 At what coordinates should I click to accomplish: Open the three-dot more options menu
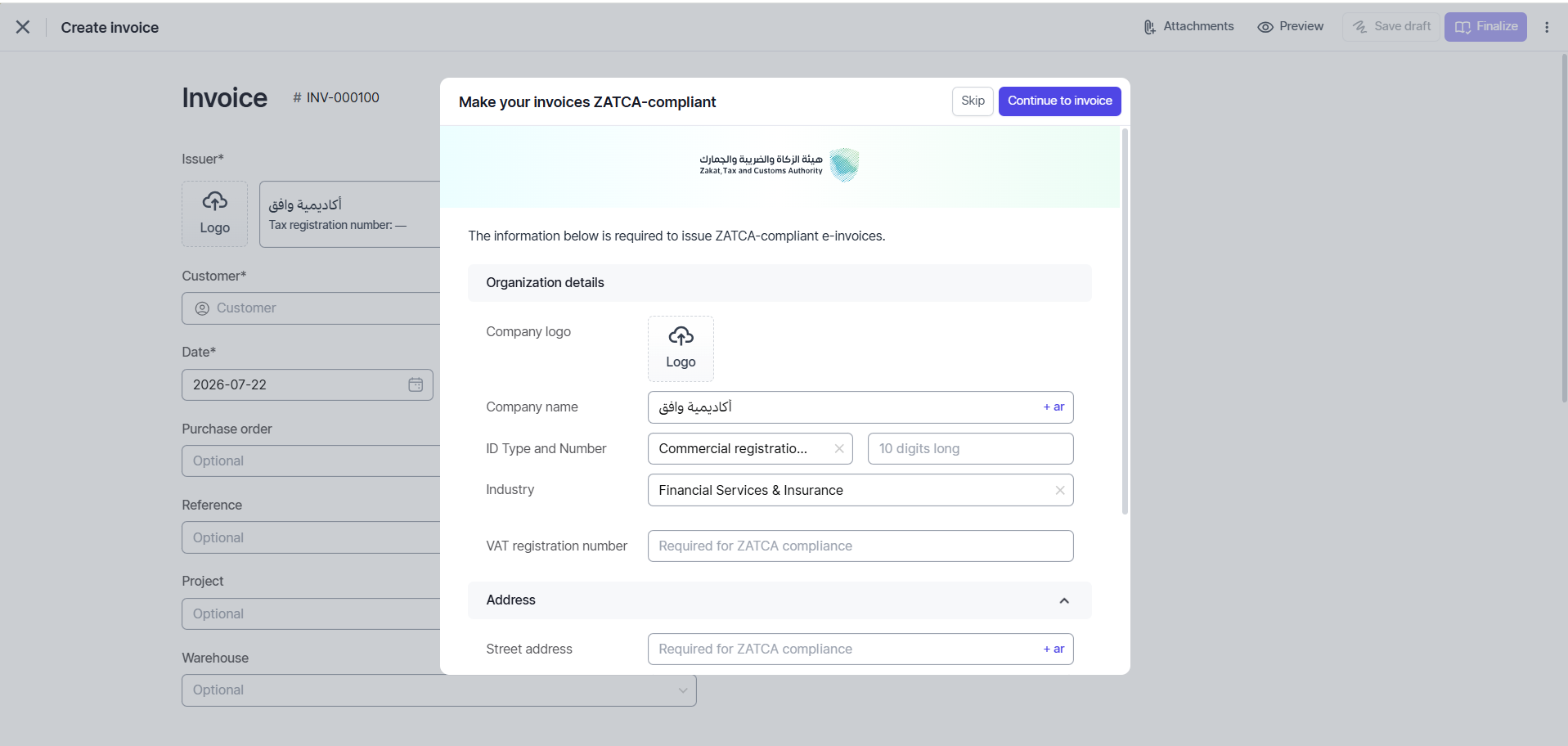click(1547, 27)
